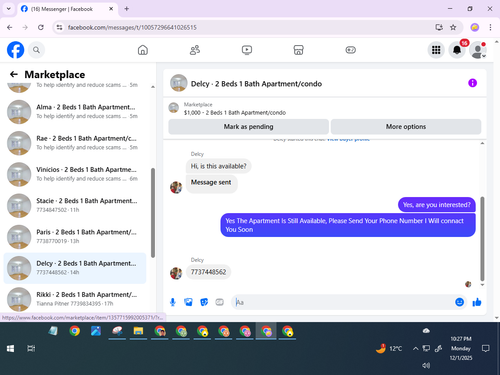Open tab search dropdown arrow
The height and width of the screenshot is (375, 500).
pos(9,9)
